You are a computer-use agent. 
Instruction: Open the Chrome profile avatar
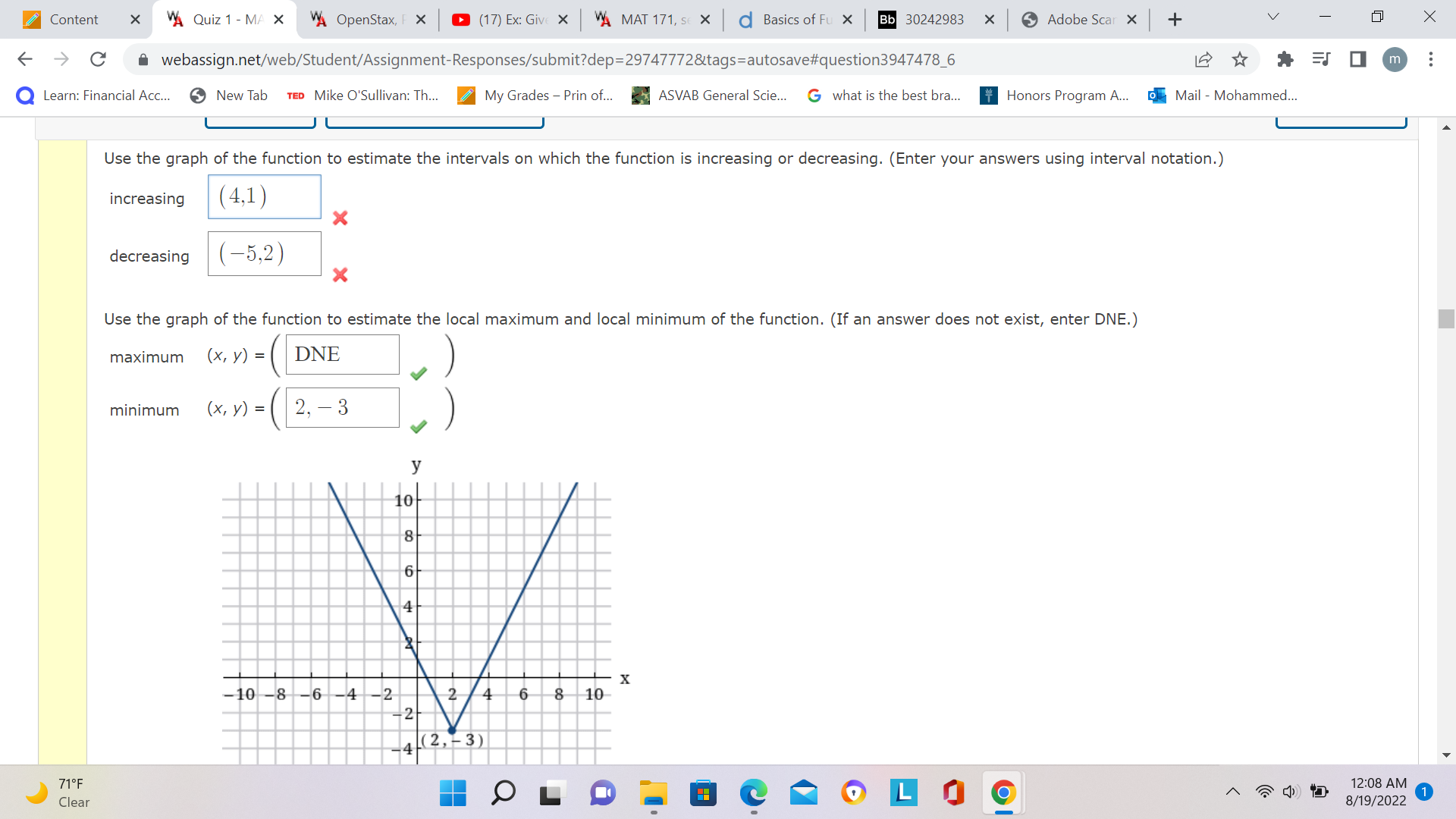point(1395,59)
